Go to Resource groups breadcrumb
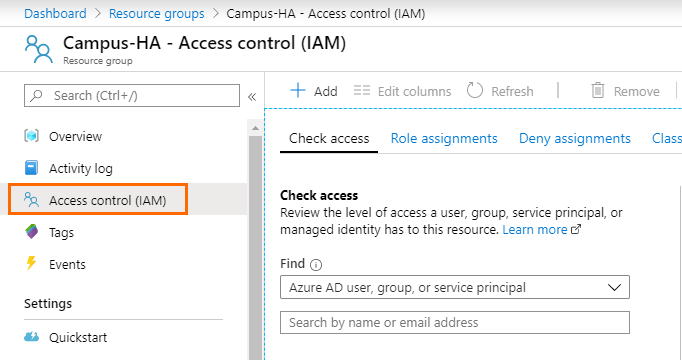 tap(157, 13)
